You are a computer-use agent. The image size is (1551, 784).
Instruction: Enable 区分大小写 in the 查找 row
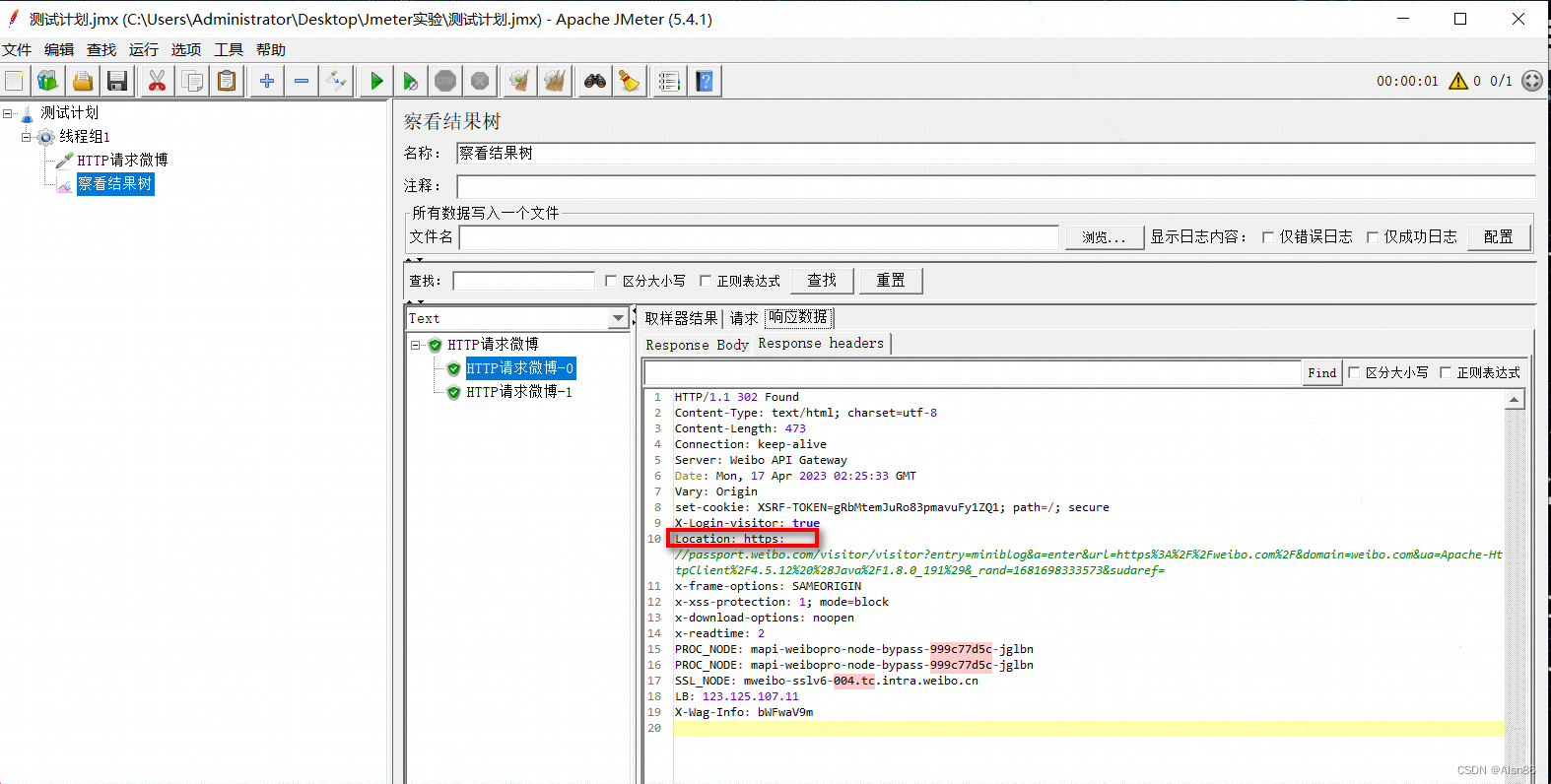pos(611,281)
